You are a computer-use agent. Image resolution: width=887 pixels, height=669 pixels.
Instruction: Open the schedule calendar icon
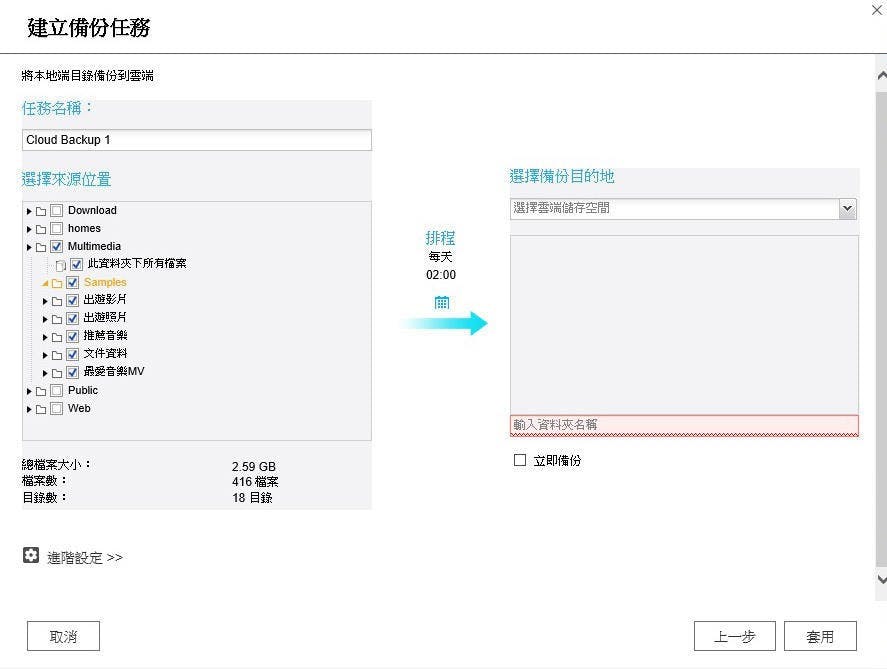pos(442,303)
